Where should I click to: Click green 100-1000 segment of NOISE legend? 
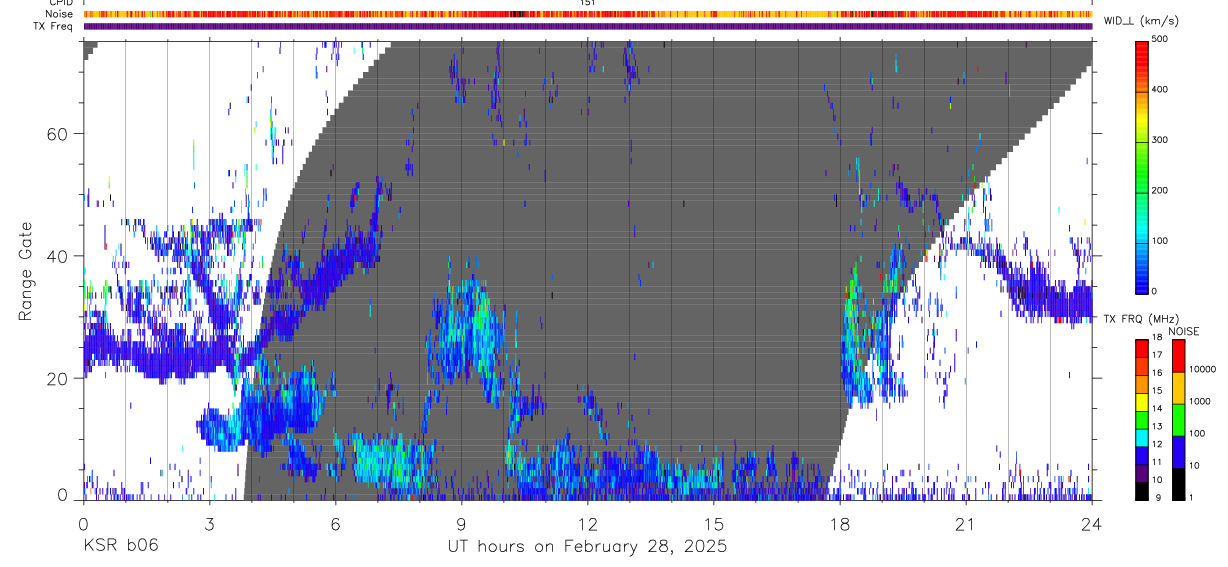click(x=1179, y=420)
